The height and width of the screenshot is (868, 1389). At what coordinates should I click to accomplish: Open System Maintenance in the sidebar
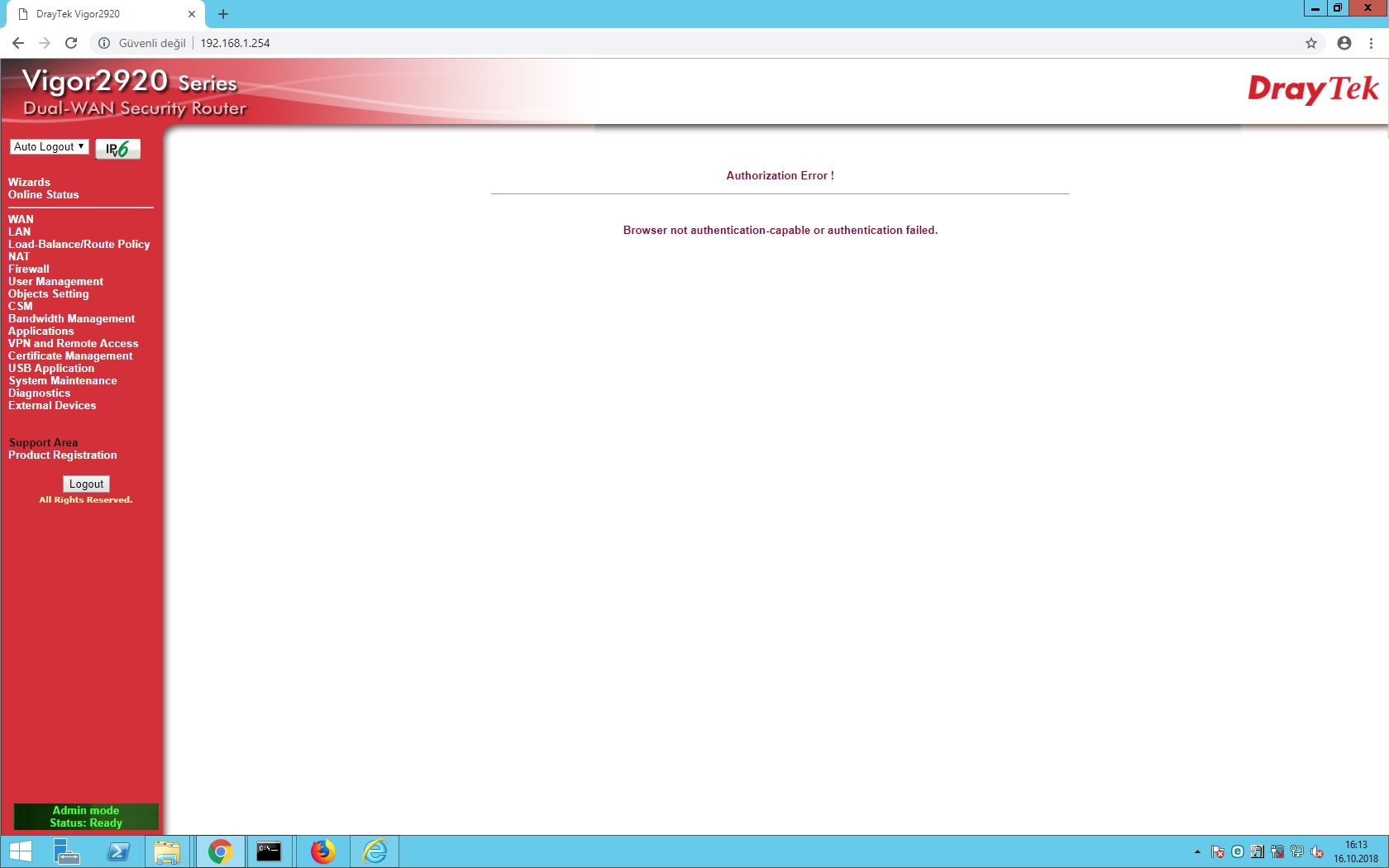(63, 380)
